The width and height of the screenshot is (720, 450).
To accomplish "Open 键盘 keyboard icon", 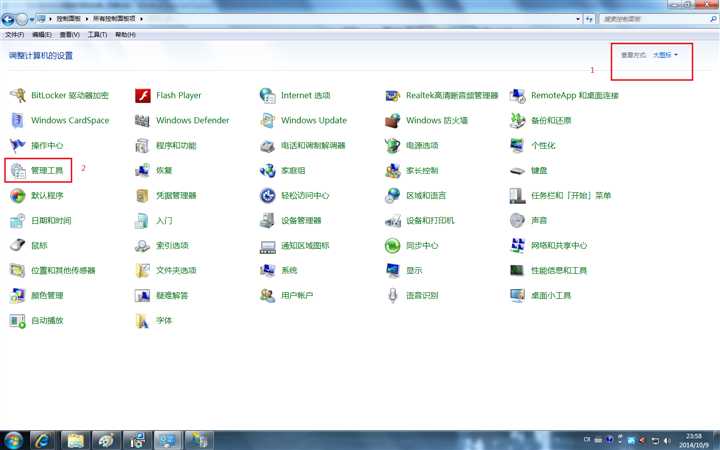I will click(518, 171).
